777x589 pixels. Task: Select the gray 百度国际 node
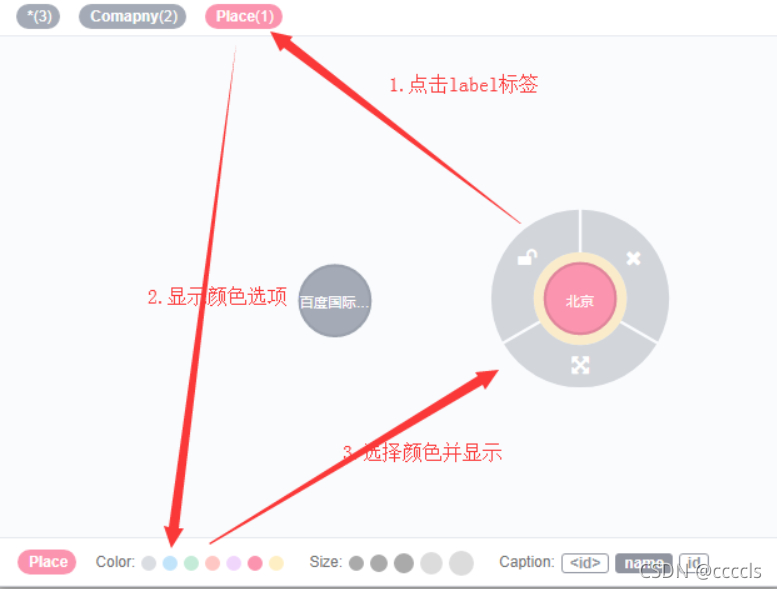point(335,301)
